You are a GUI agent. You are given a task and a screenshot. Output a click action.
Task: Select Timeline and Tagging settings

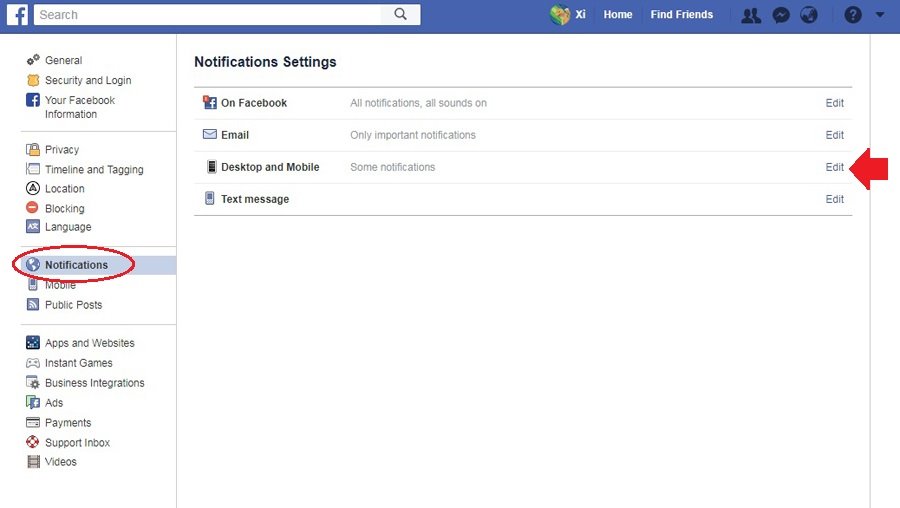point(94,170)
